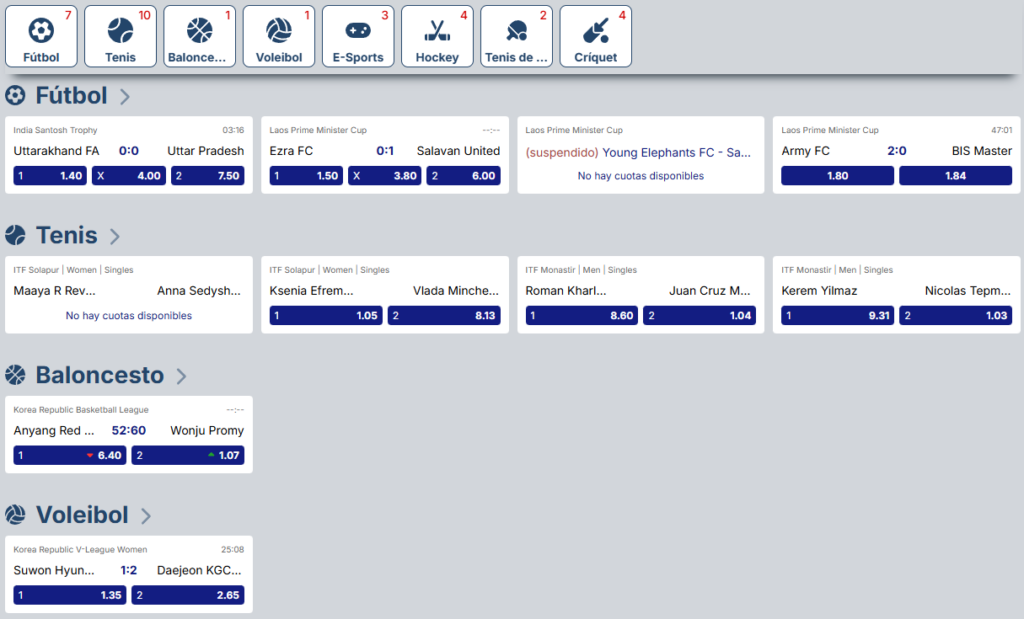Expand the Tenis section arrow
The image size is (1024, 619).
pos(115,237)
